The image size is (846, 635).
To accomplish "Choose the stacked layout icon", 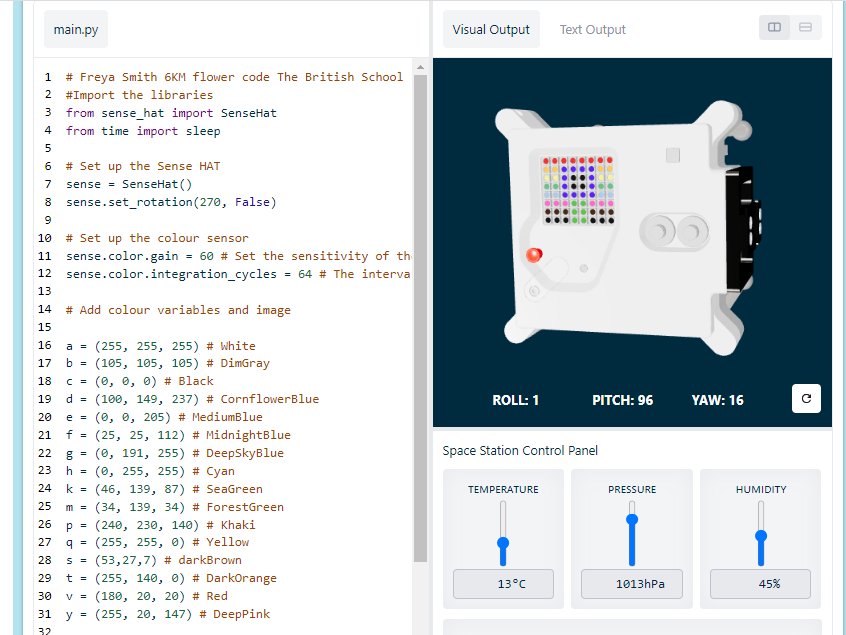I will 806,28.
